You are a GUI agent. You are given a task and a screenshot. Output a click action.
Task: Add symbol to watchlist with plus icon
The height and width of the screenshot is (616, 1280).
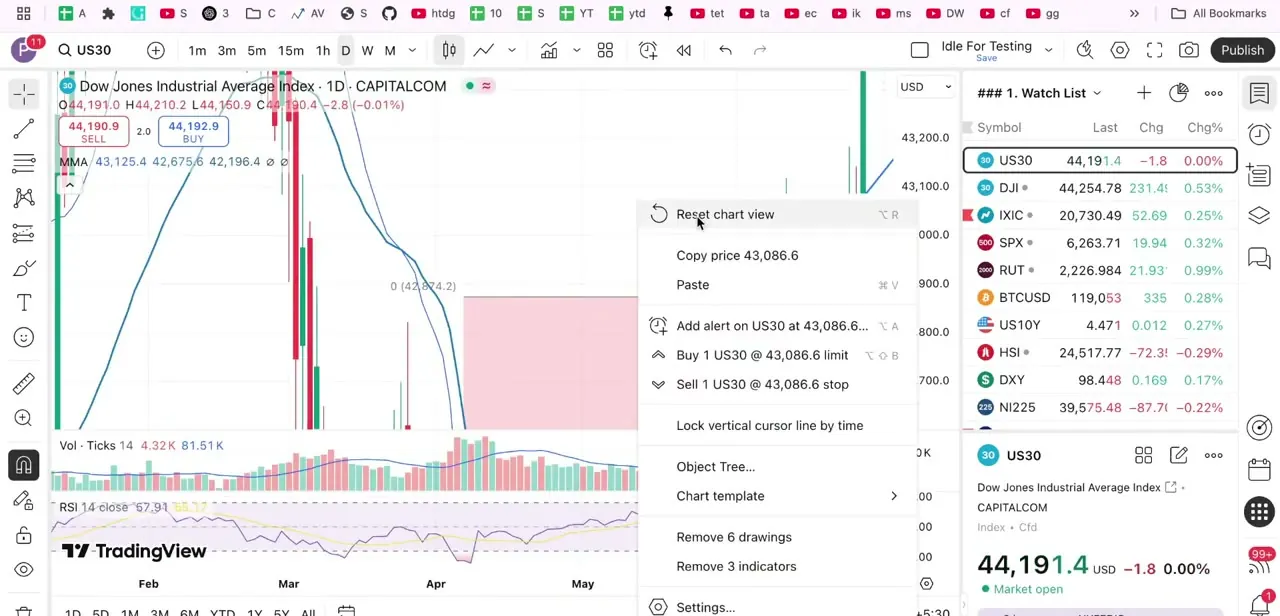tap(1143, 93)
